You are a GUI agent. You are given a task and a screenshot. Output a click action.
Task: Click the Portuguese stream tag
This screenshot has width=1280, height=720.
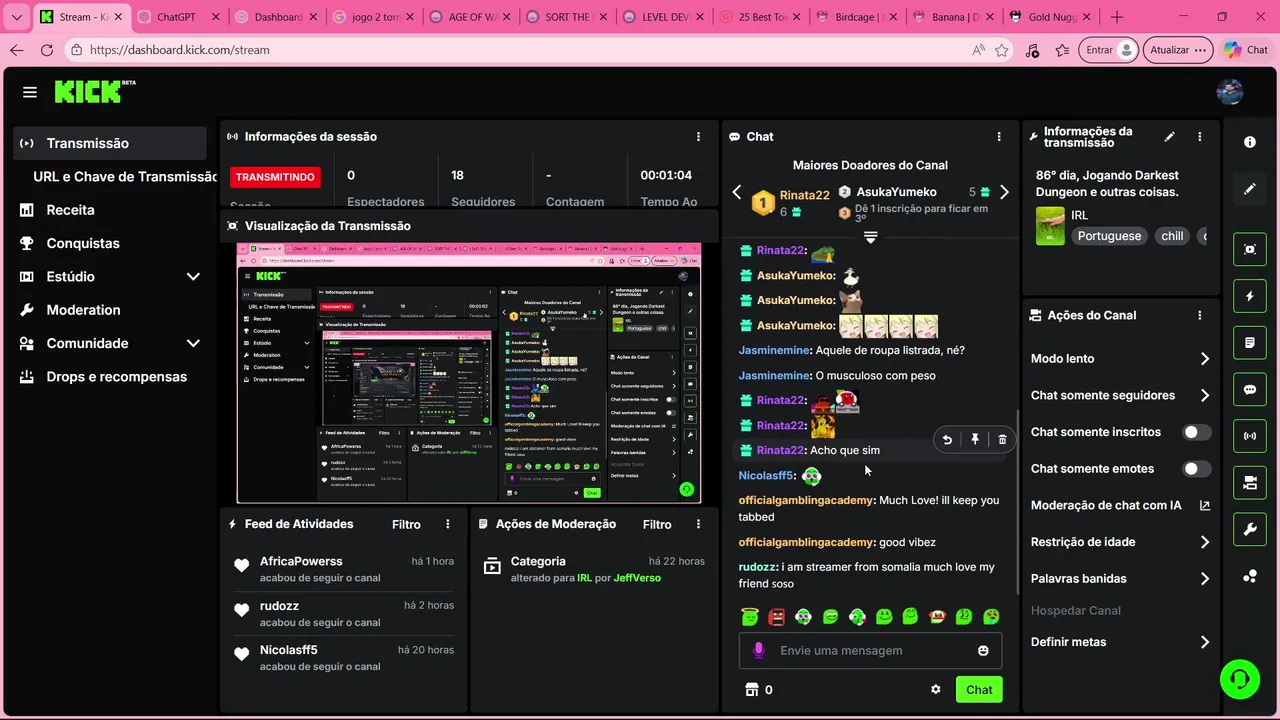1109,236
